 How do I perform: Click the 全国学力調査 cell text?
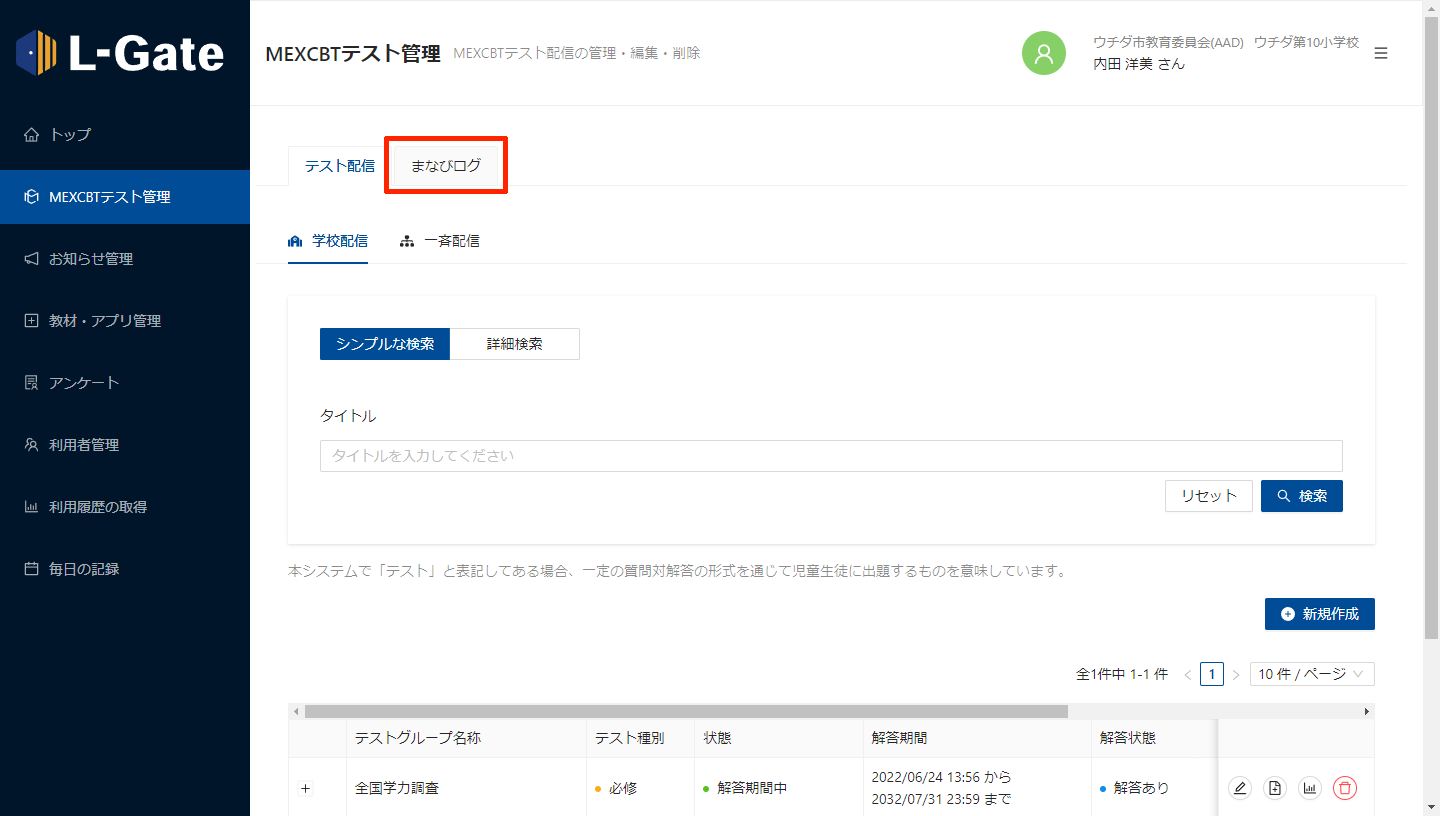[x=397, y=788]
